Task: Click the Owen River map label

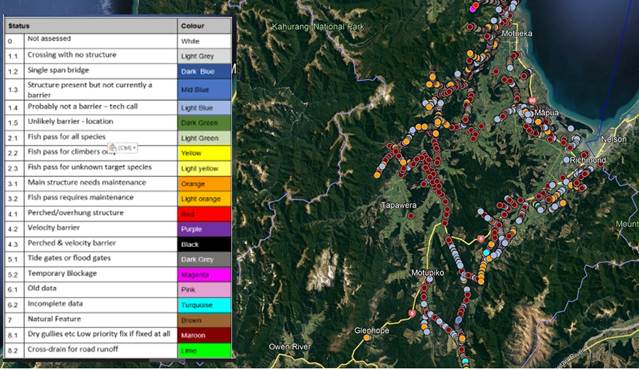Action: tap(289, 347)
